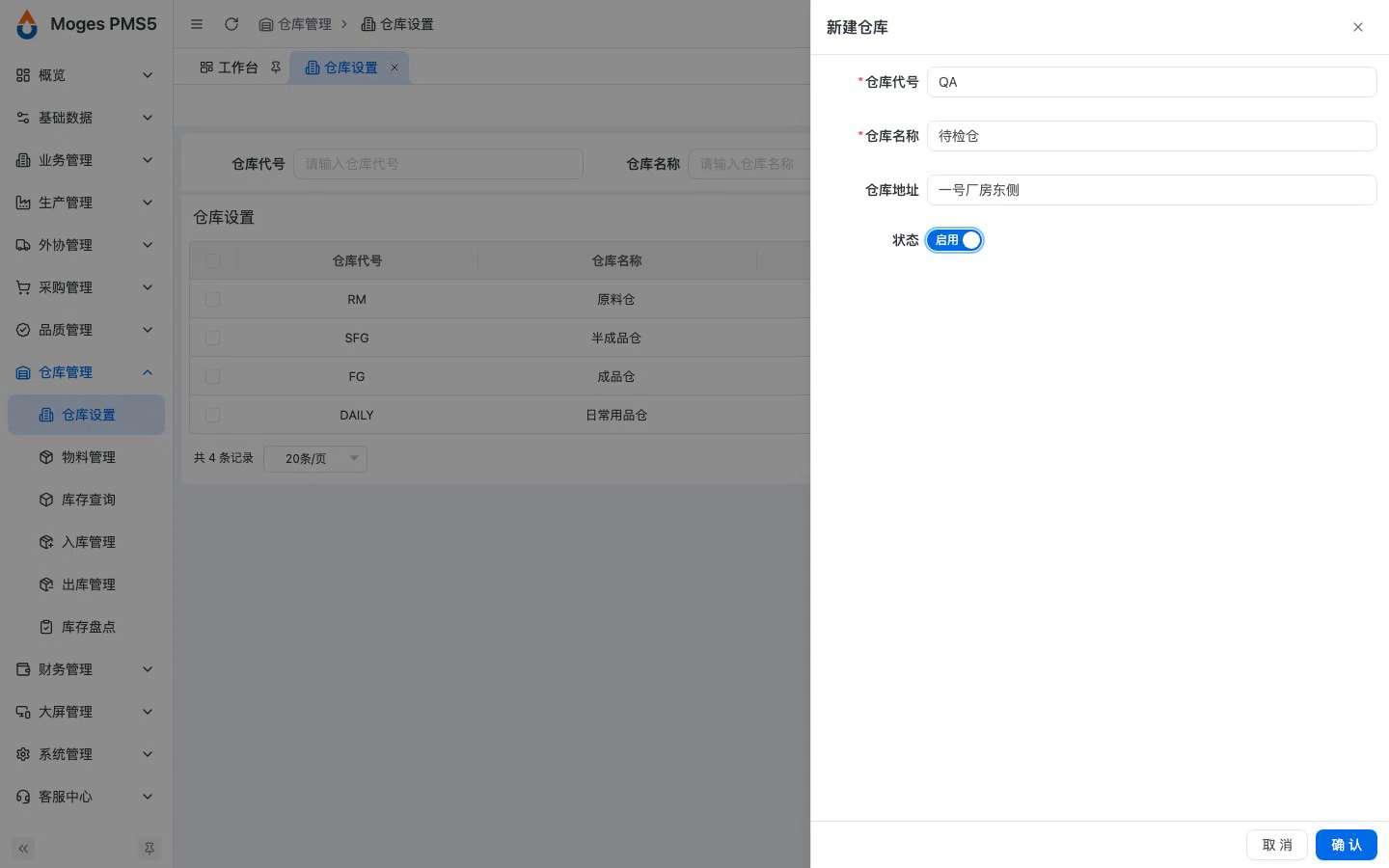Click 仓库管理 in the breadcrumb

(x=295, y=24)
